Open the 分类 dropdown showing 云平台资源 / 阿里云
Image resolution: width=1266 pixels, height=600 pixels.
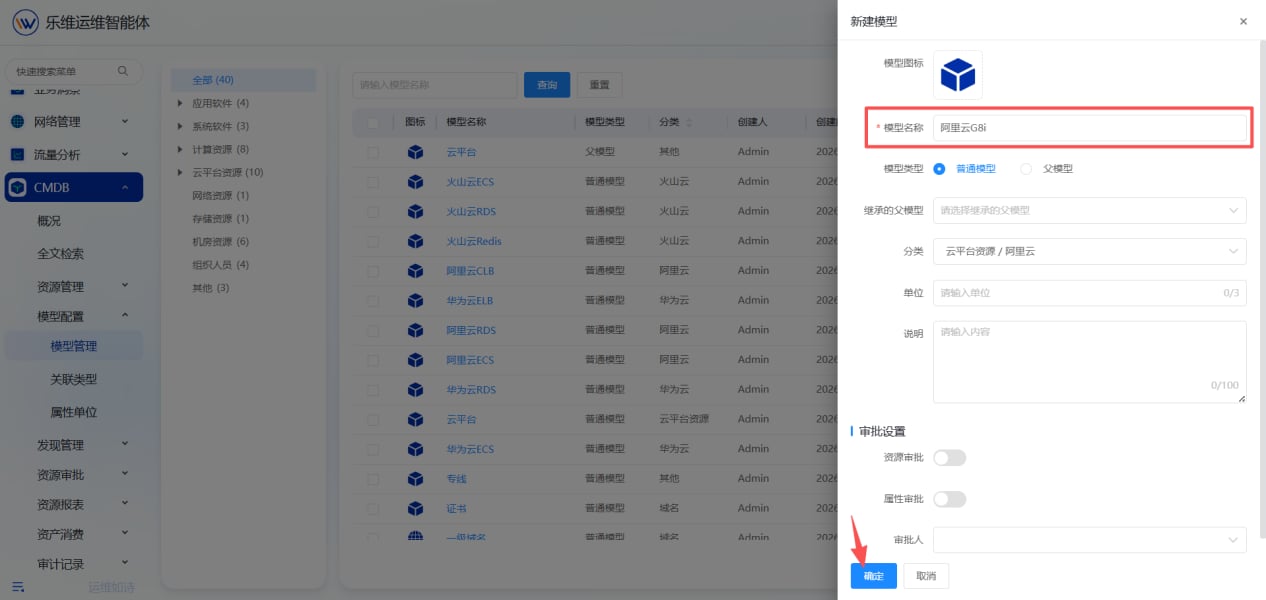1089,251
